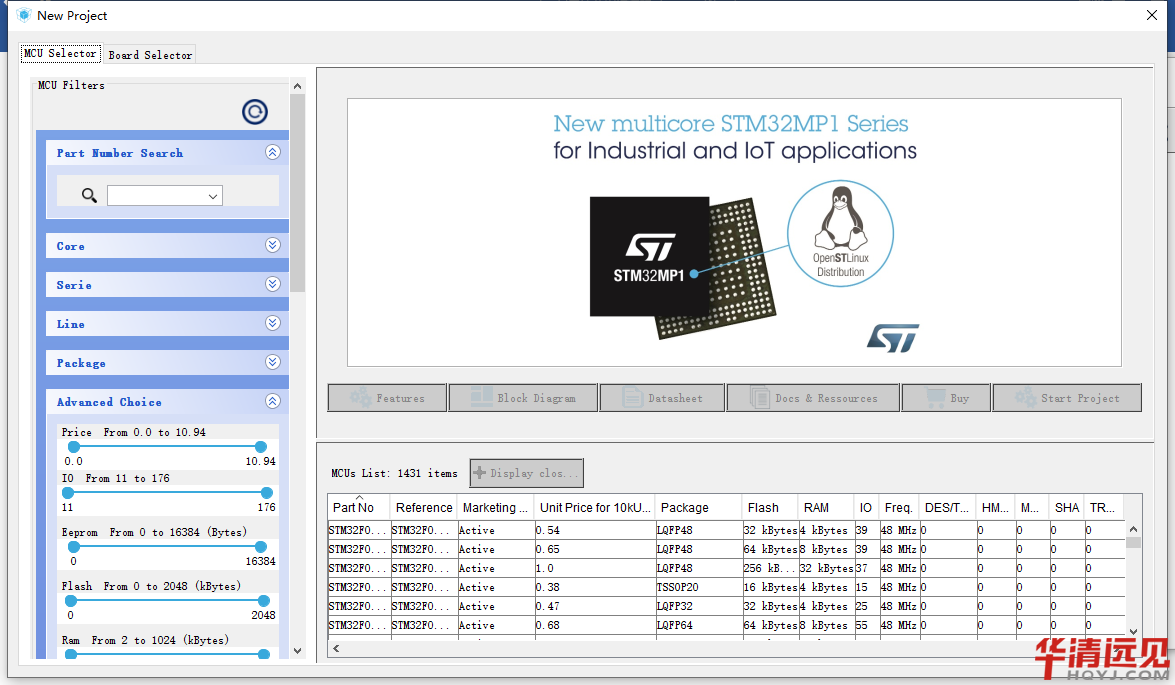Click the reset filters circular icon

[x=255, y=112]
